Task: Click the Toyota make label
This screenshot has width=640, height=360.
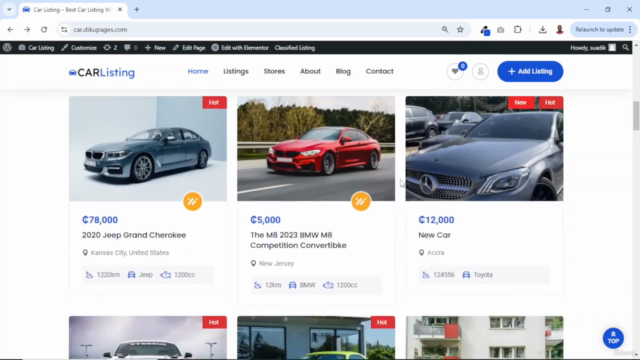Action: click(x=483, y=275)
